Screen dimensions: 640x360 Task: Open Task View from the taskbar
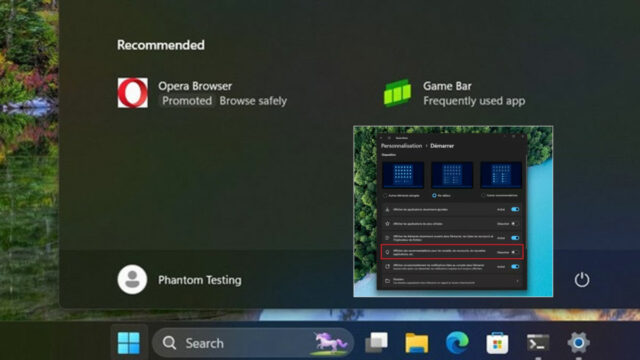376,342
